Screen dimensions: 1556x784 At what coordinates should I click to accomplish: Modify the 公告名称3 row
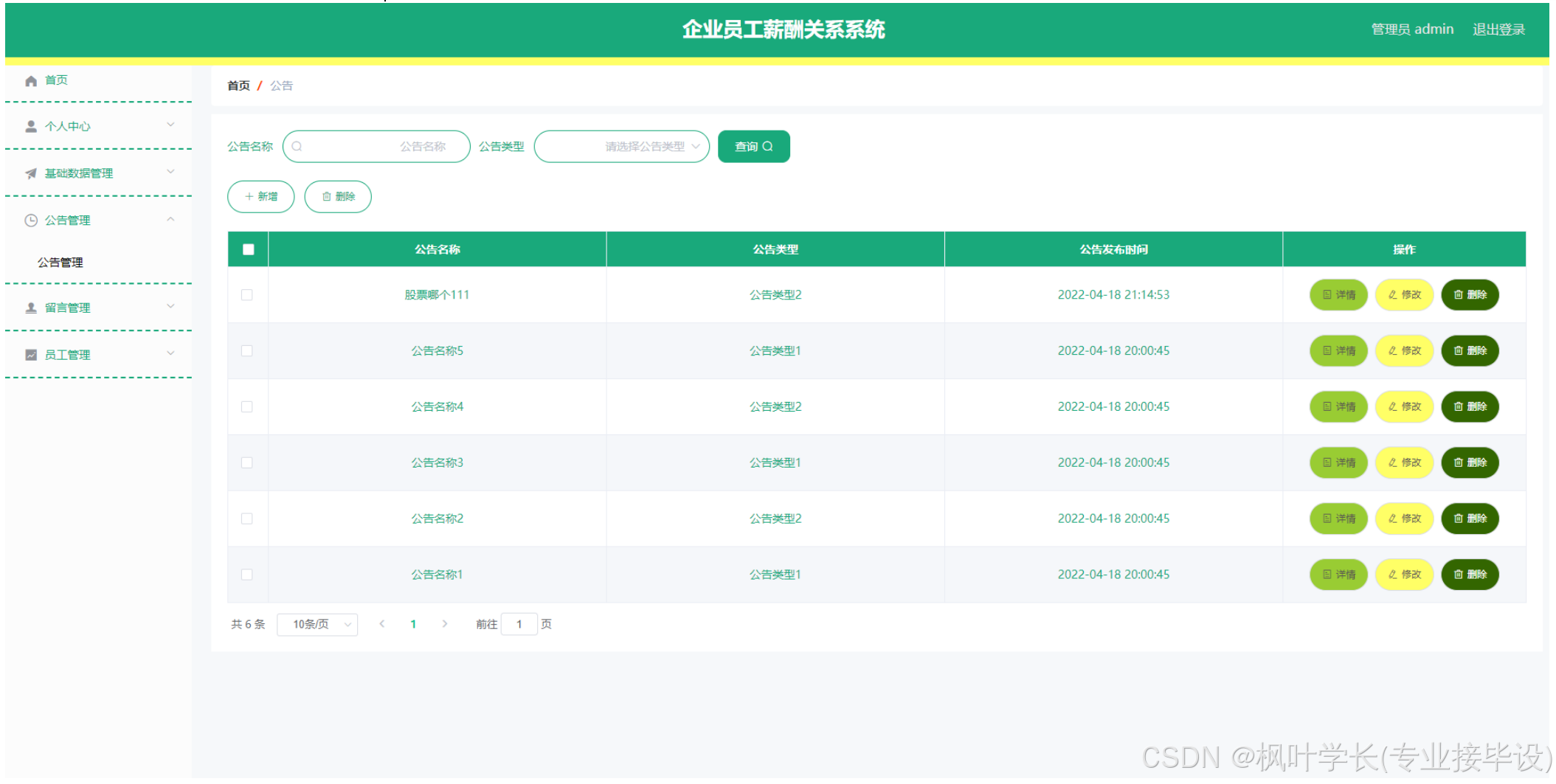click(1404, 463)
